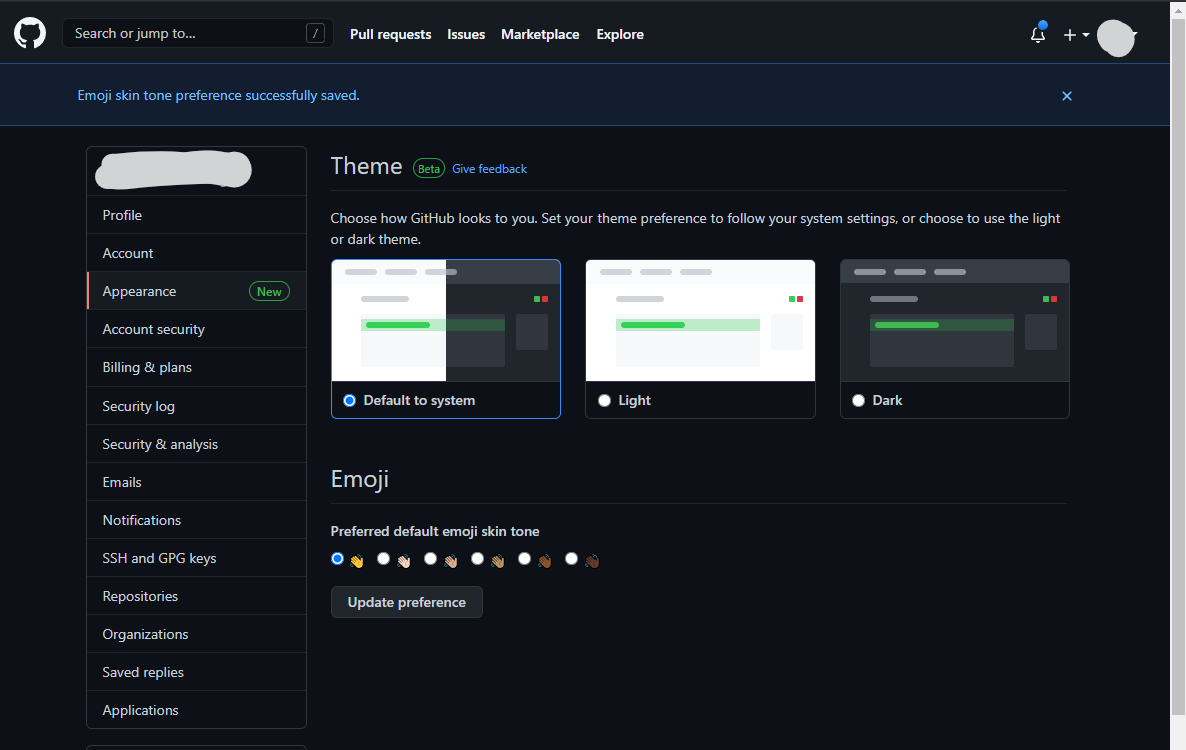Go to Security & analysis settings
Screen dimensions: 1186x750
pos(197,444)
